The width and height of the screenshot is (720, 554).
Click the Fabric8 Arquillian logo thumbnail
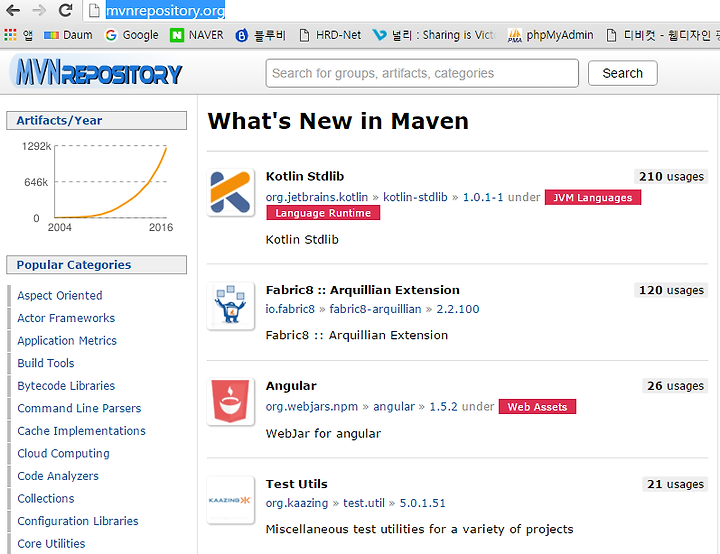click(231, 305)
